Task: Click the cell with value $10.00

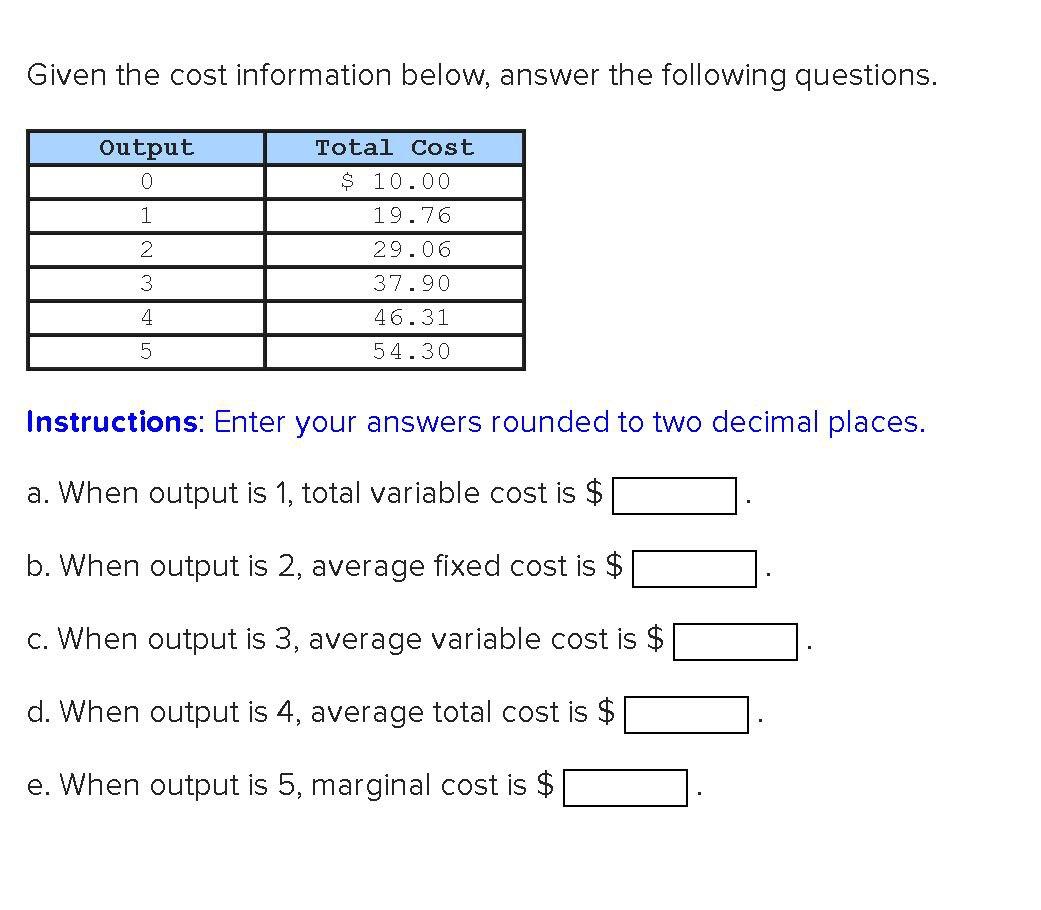Action: pos(395,181)
